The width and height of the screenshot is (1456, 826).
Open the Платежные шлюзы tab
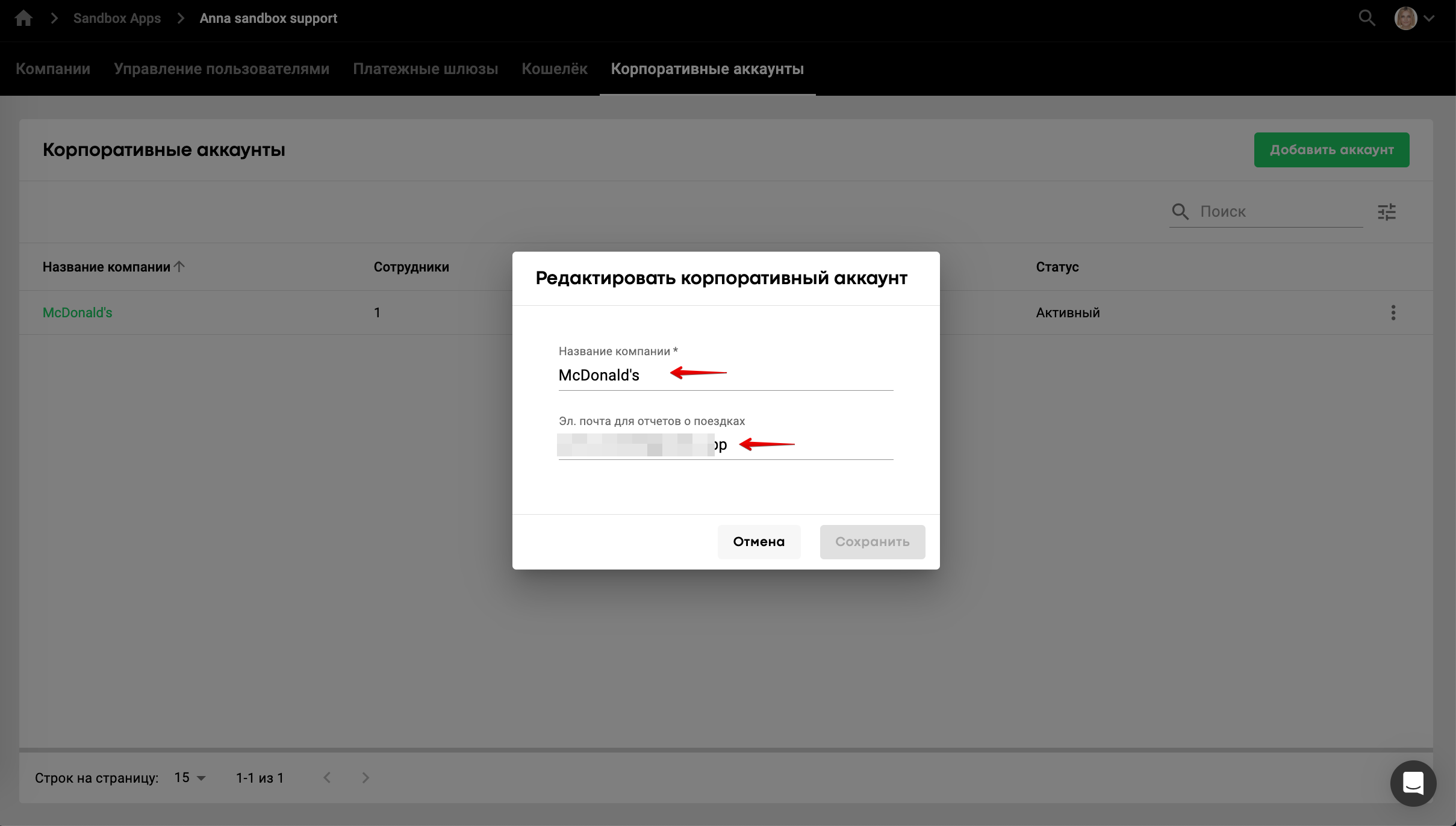(x=425, y=69)
